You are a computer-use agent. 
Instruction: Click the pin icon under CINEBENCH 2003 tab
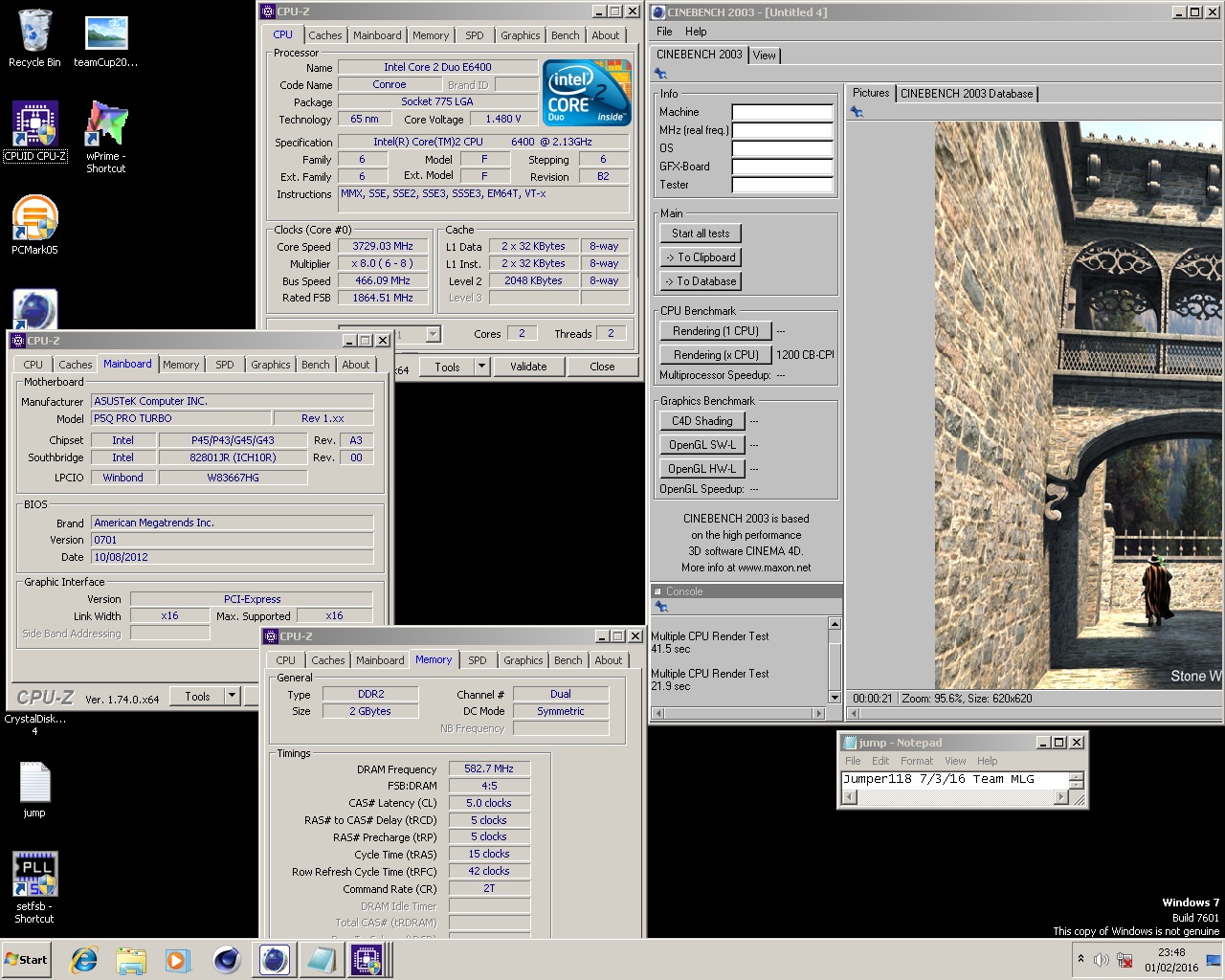point(660,74)
